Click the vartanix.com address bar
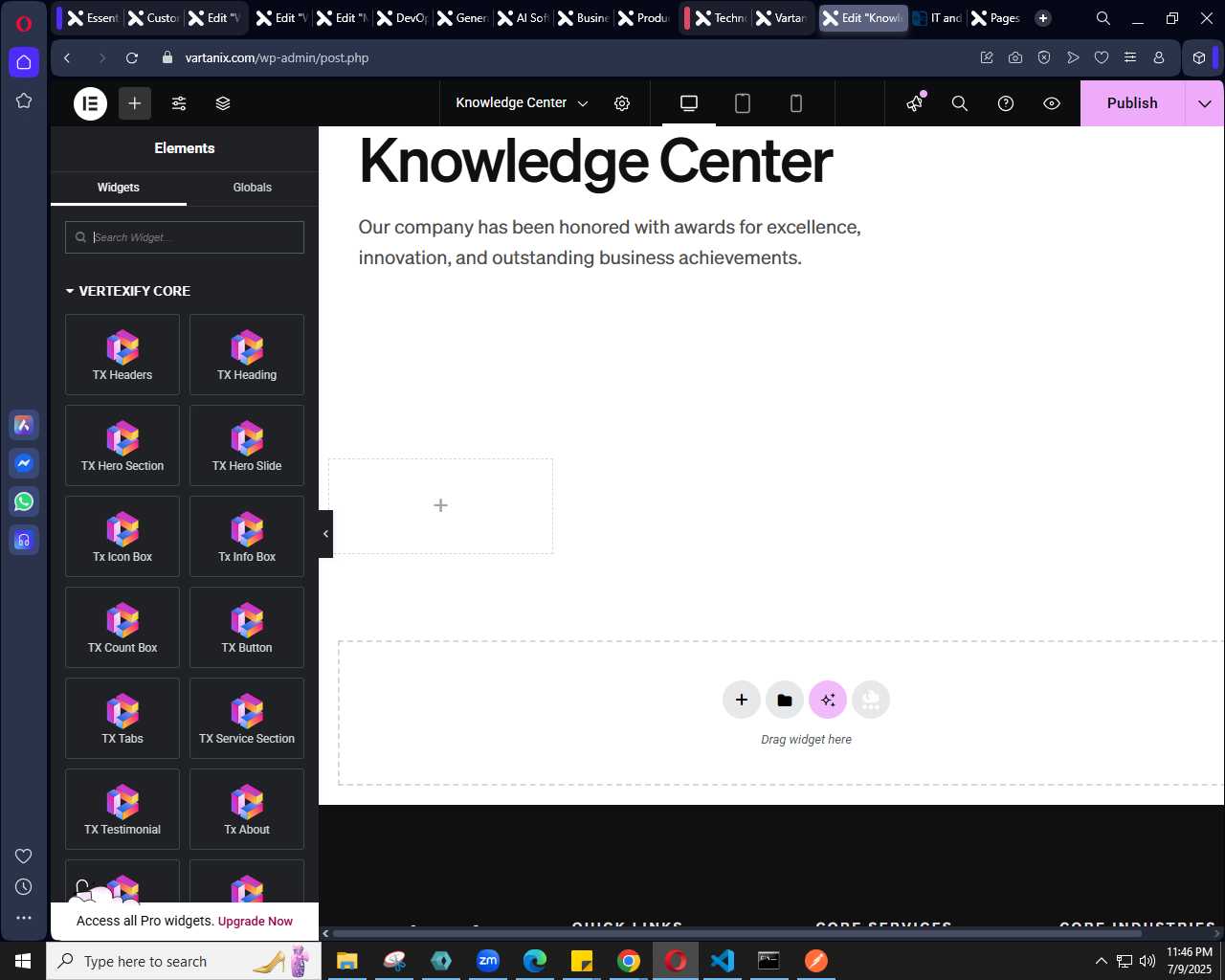 (x=278, y=57)
